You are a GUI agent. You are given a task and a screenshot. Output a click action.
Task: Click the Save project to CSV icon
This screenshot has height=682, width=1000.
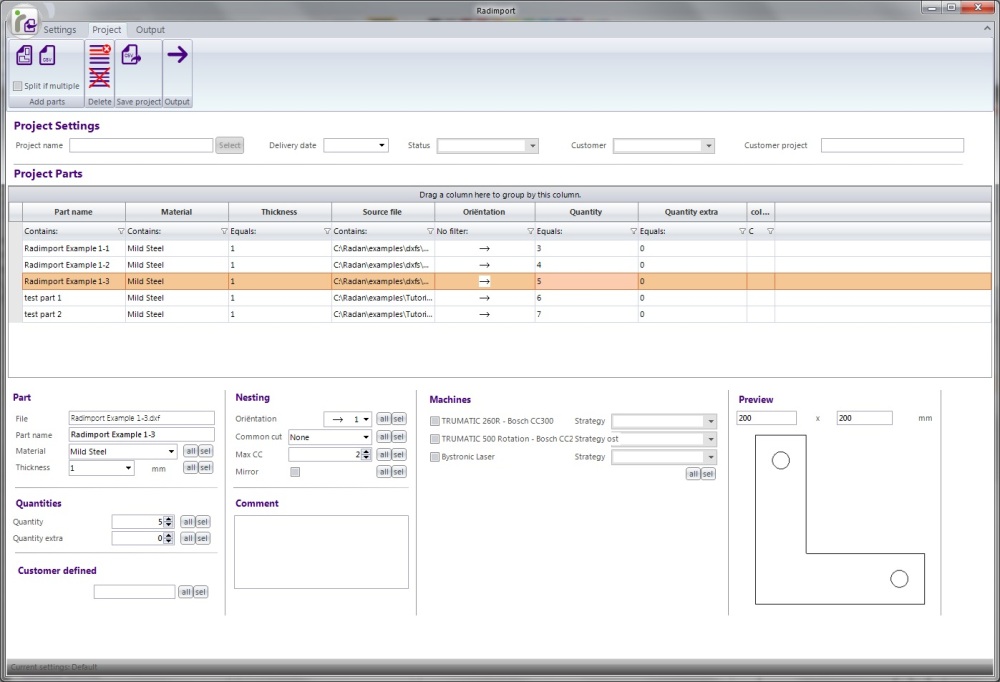click(x=130, y=56)
